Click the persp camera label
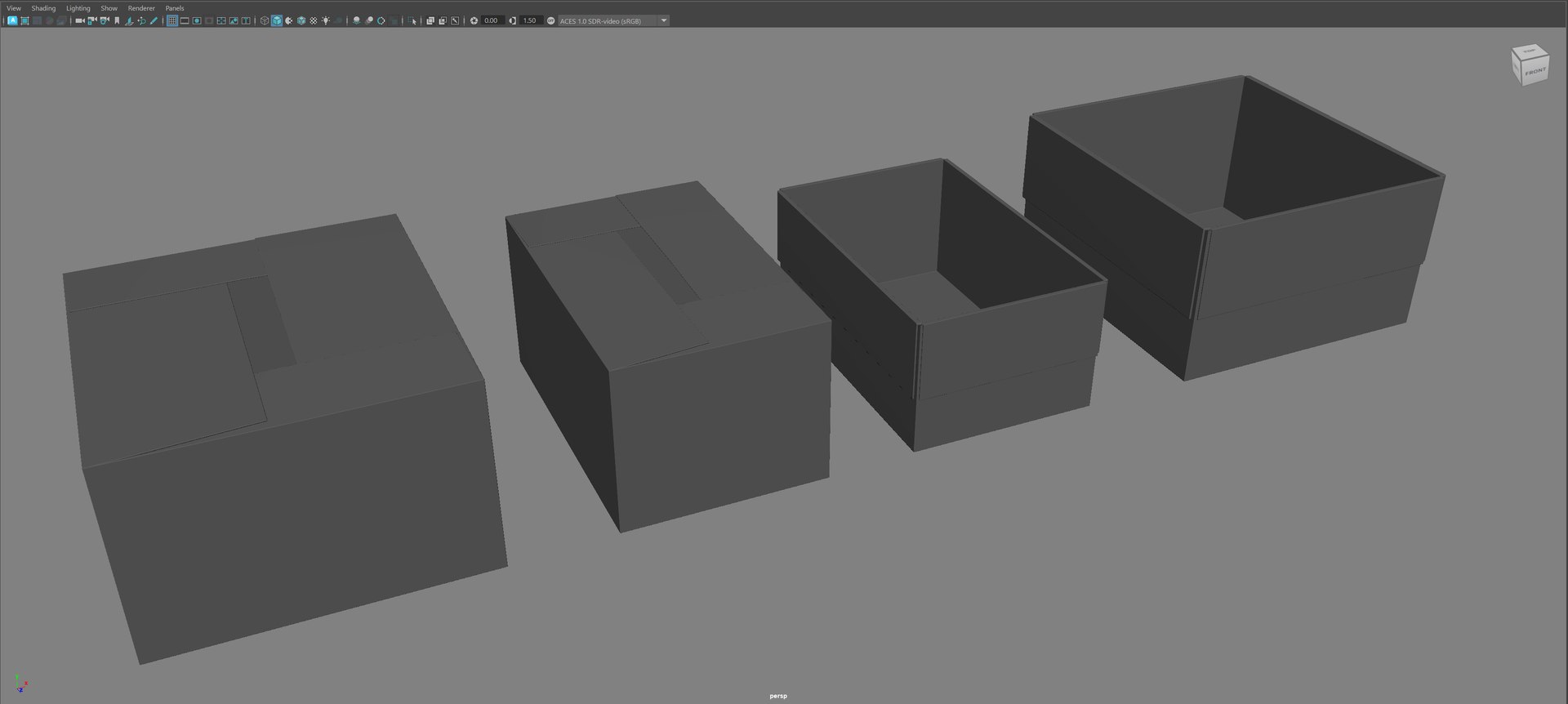 pyautogui.click(x=778, y=696)
